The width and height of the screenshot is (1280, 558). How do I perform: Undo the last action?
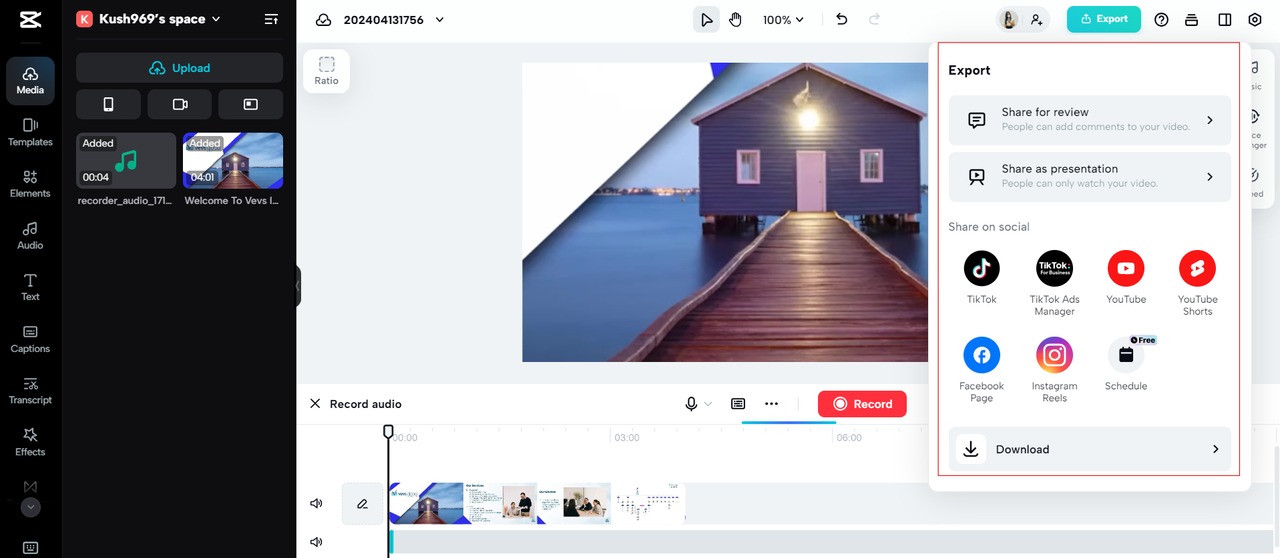pyautogui.click(x=841, y=19)
